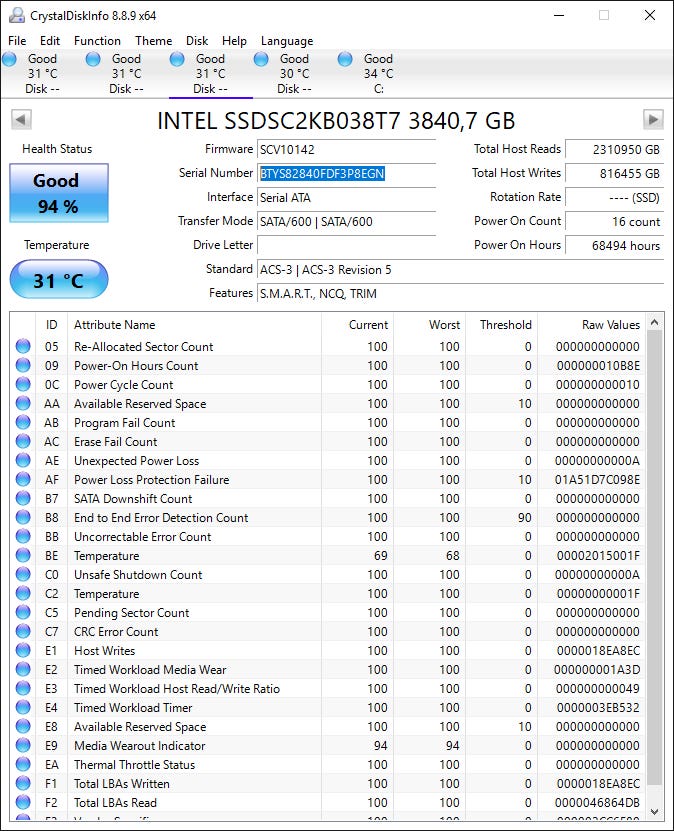Screen dimensions: 674x831
Task: Open the Language menu
Action: [x=287, y=41]
